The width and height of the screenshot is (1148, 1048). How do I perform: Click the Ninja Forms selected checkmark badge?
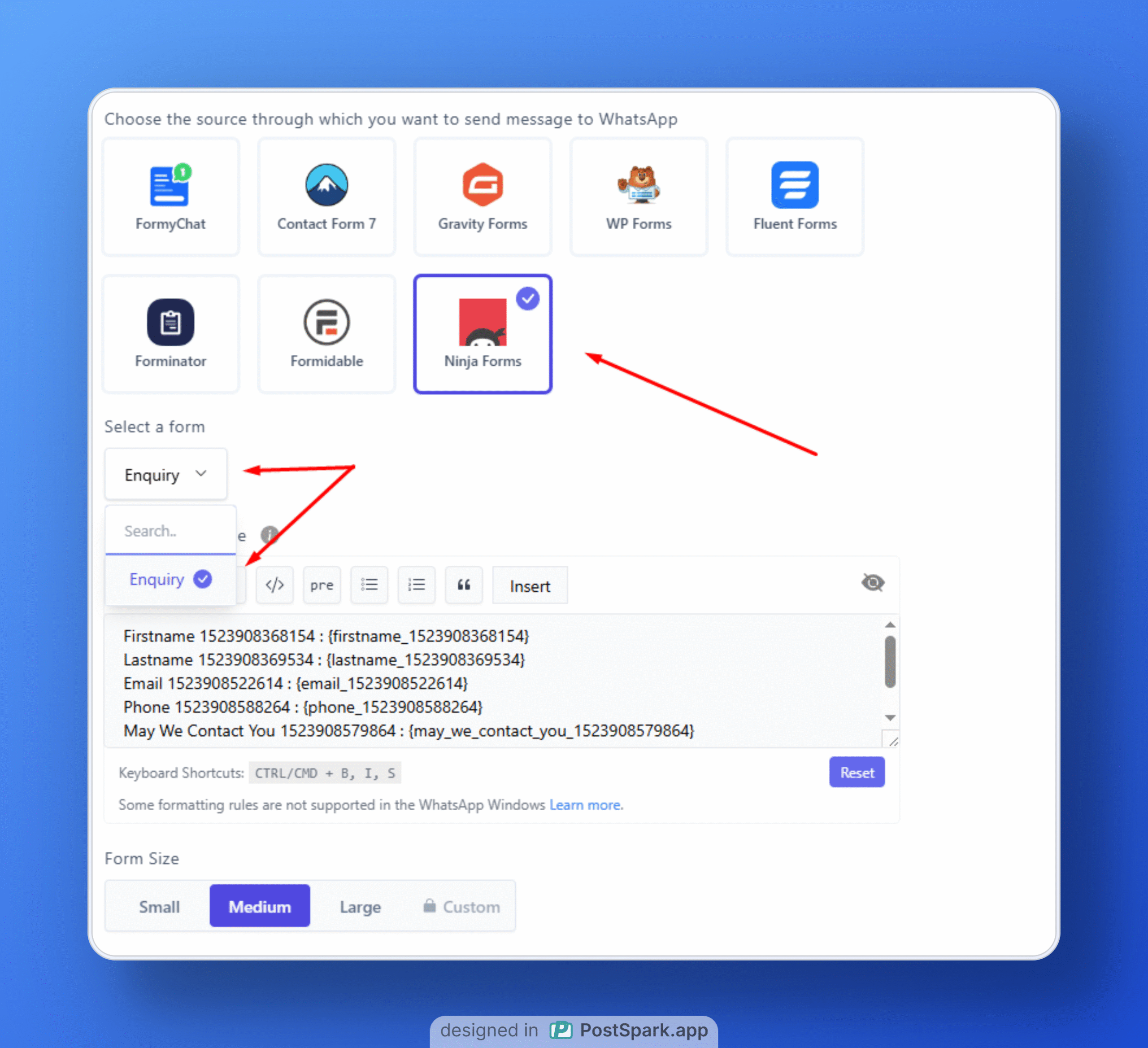click(528, 298)
